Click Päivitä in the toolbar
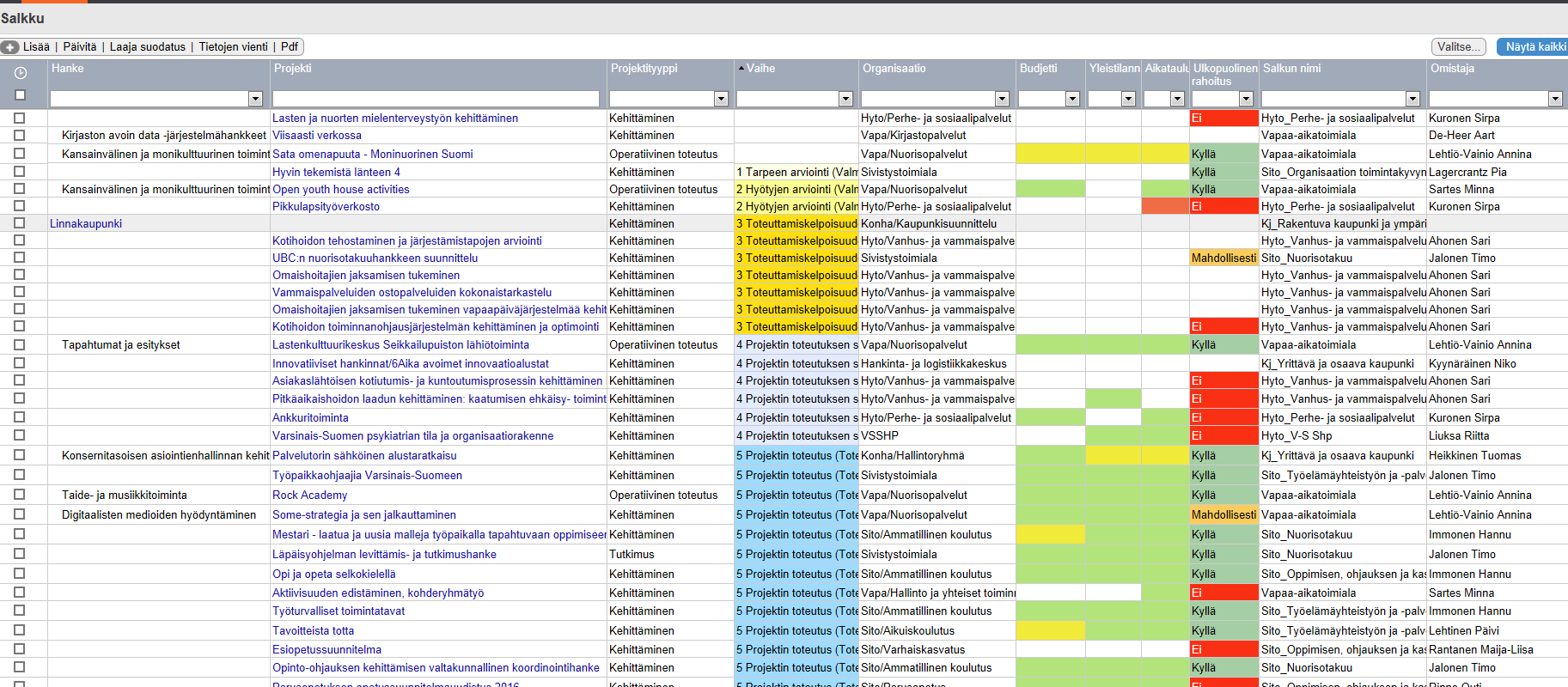This screenshot has width=1568, height=687. point(80,47)
